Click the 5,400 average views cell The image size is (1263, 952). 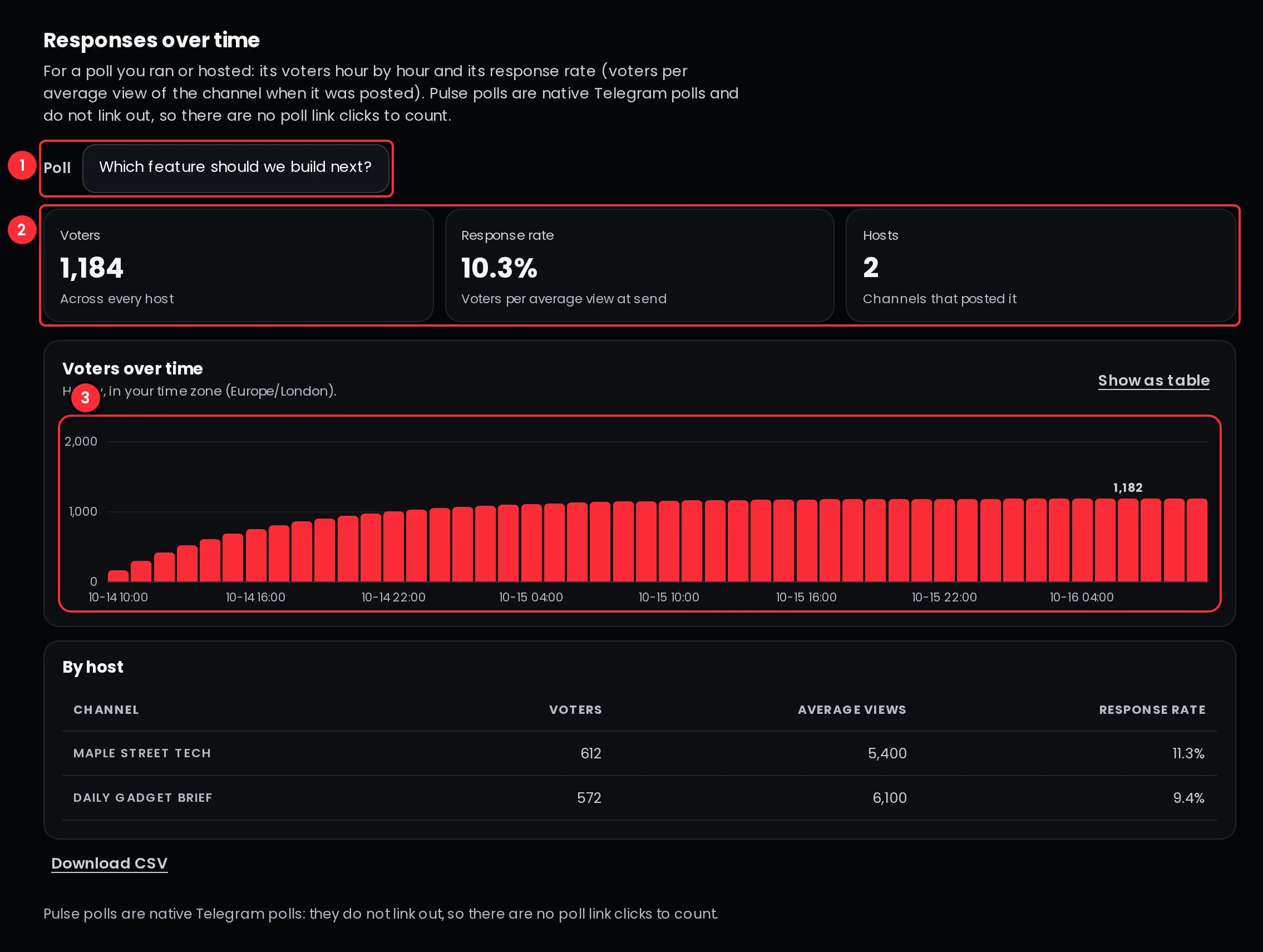(x=887, y=753)
